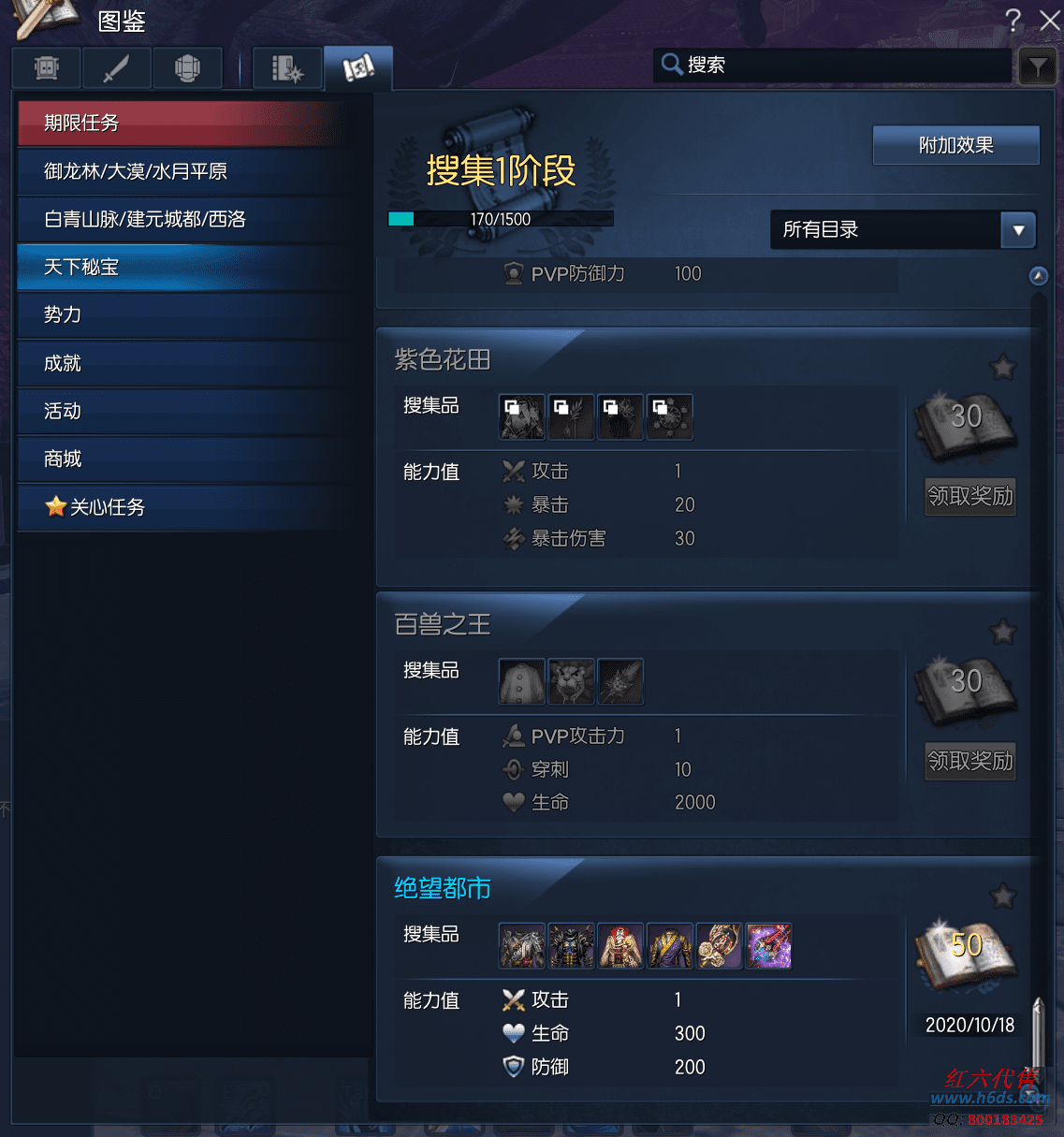Switch to the helmet accessory tab icon
The width and height of the screenshot is (1064, 1137).
(187, 67)
